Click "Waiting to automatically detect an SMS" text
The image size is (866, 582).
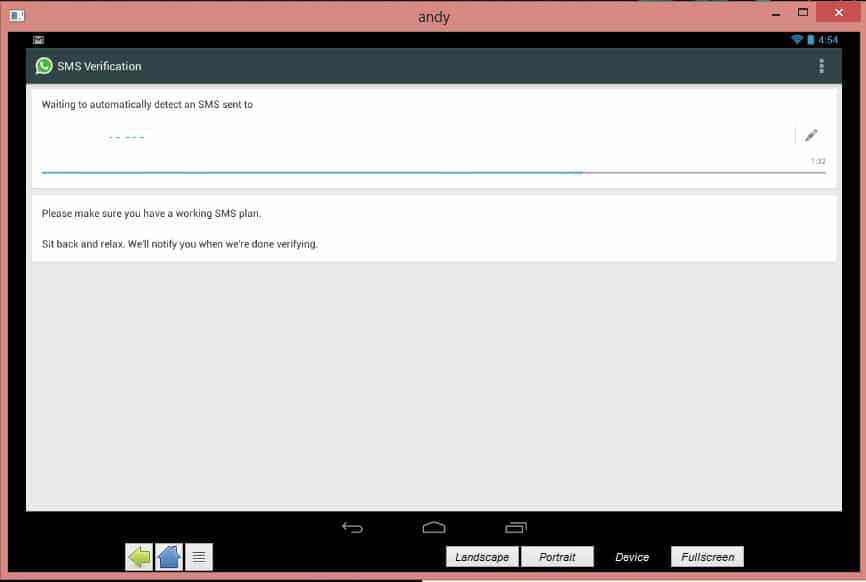click(x=147, y=104)
